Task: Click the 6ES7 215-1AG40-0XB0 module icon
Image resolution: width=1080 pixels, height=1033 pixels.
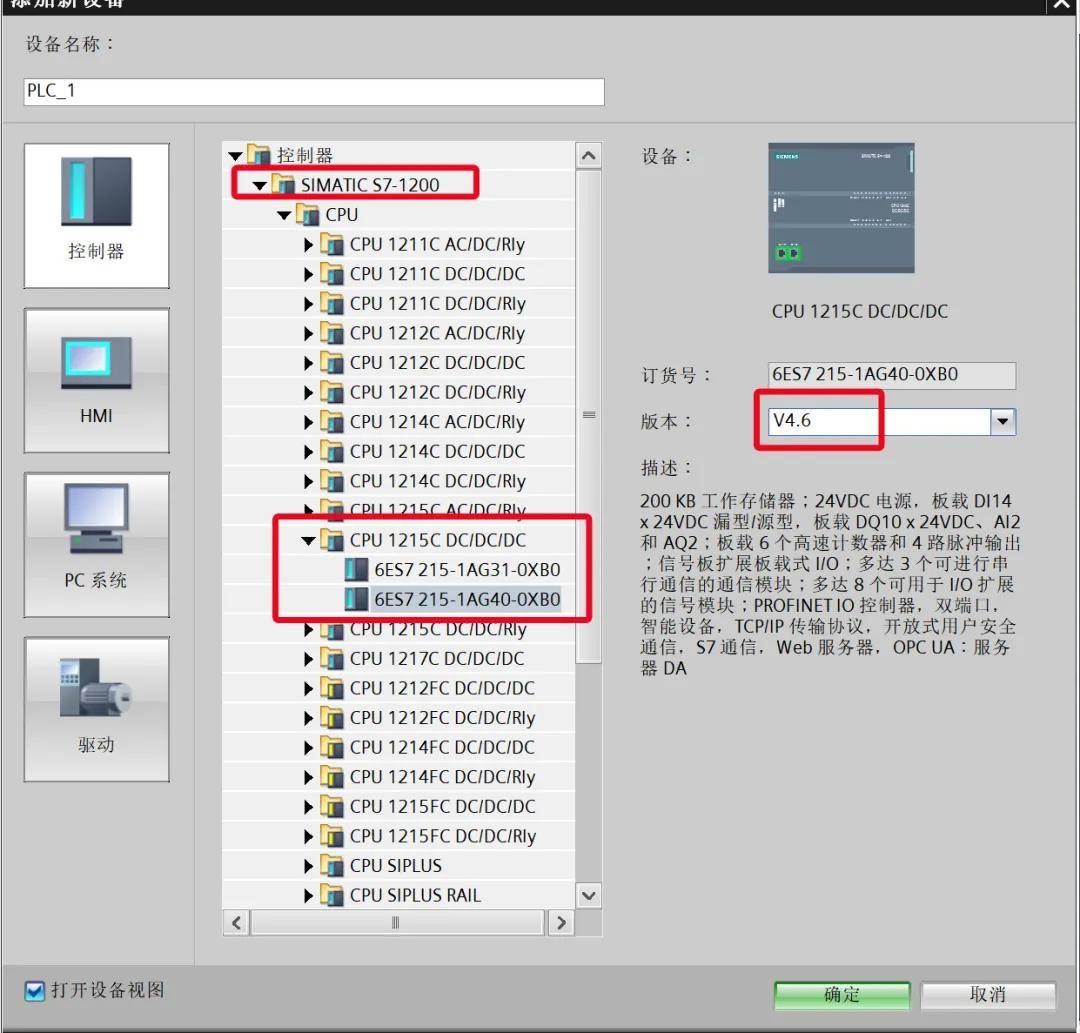Action: [356, 599]
